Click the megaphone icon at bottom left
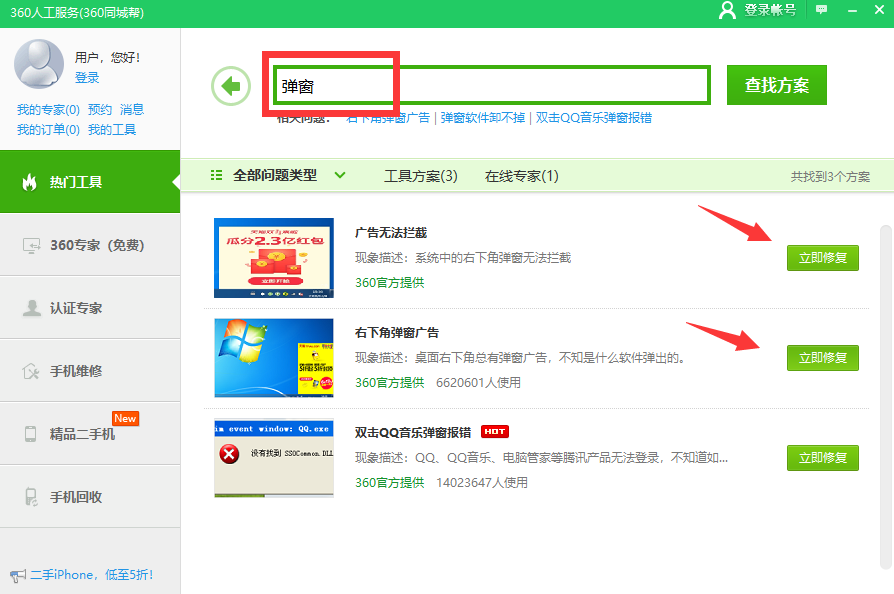 click(18, 575)
